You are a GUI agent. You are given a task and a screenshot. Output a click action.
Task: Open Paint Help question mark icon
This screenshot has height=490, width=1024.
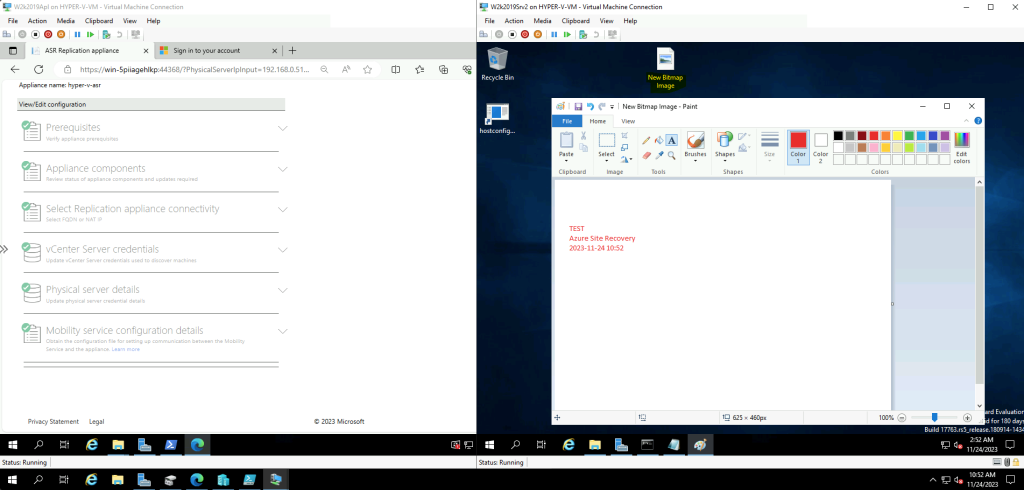click(978, 121)
